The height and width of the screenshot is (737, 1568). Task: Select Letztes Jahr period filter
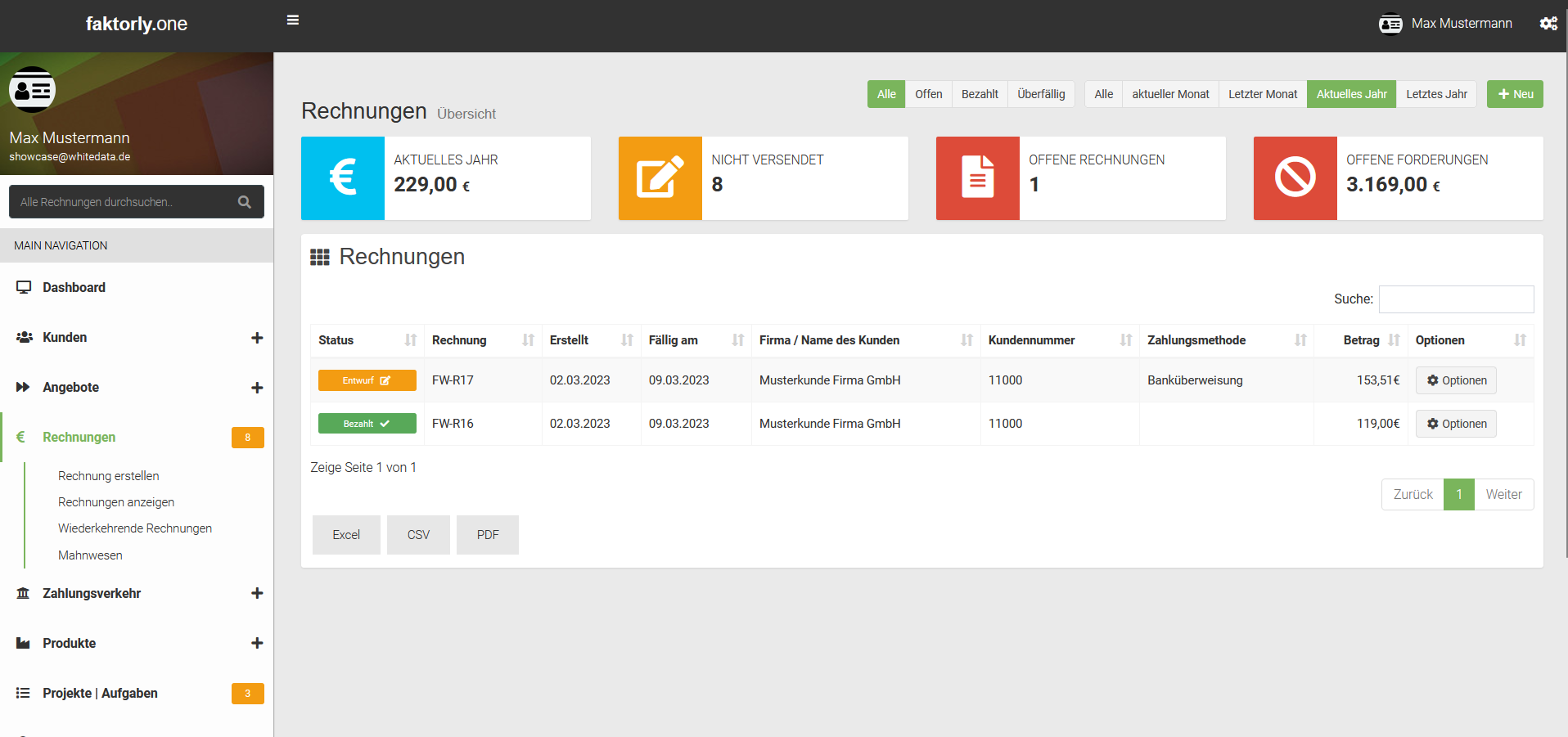click(1436, 94)
